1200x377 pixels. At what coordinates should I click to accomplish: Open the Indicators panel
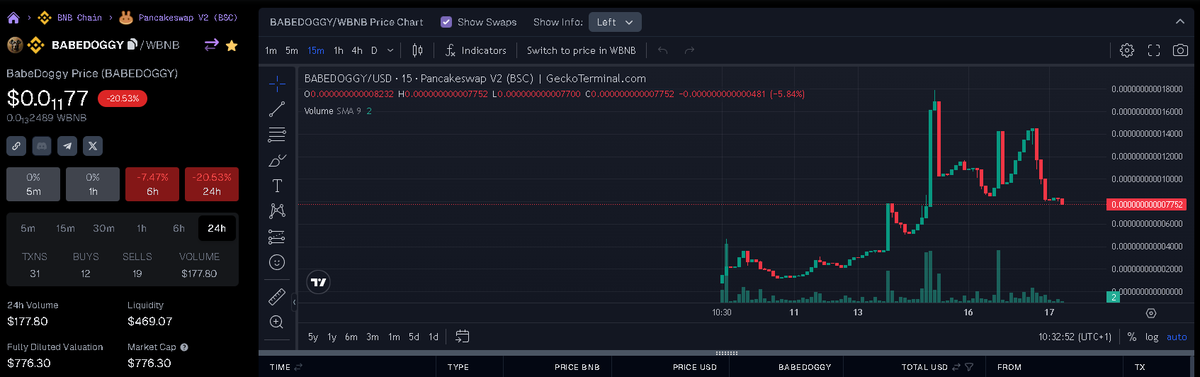coord(477,50)
